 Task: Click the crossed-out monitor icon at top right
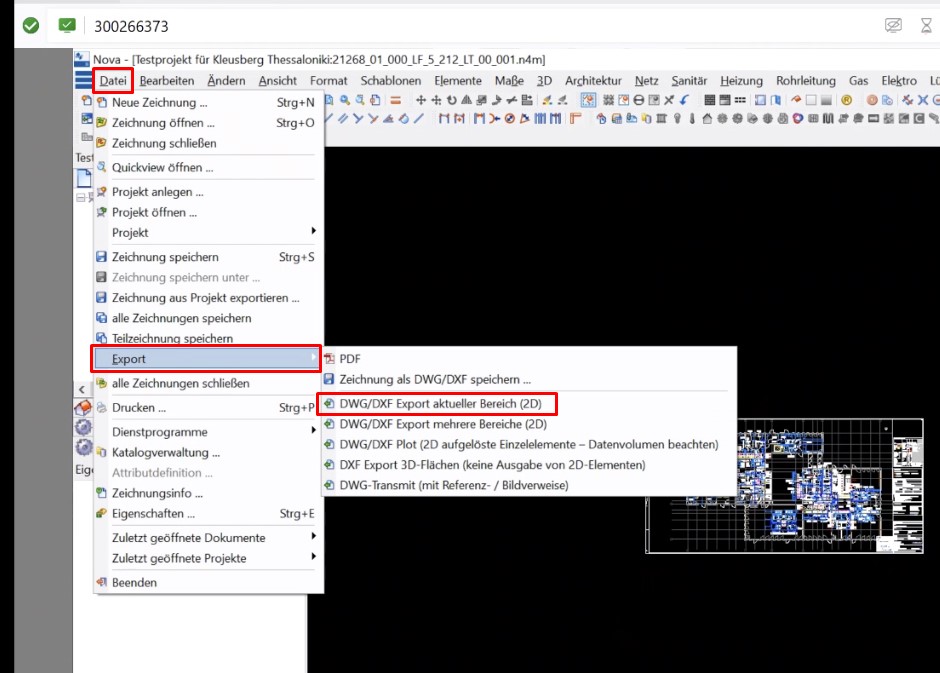tap(893, 25)
